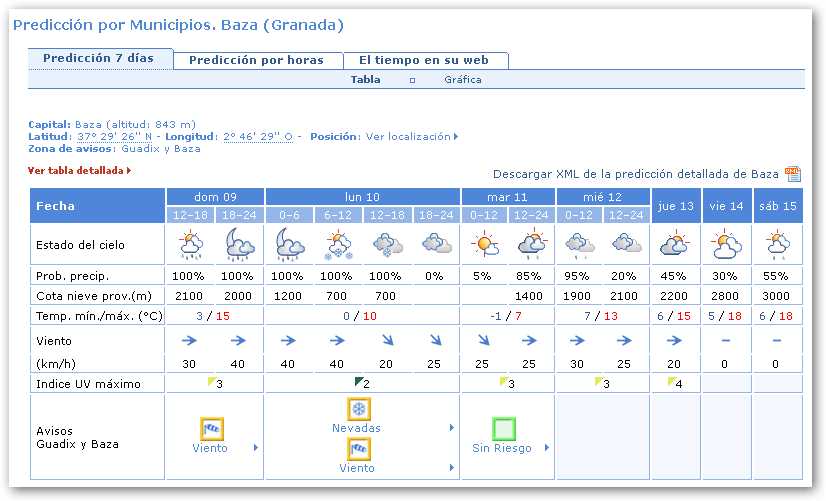Click the green Sin Riesgo icon
The height and width of the screenshot is (501, 826).
click(504, 429)
